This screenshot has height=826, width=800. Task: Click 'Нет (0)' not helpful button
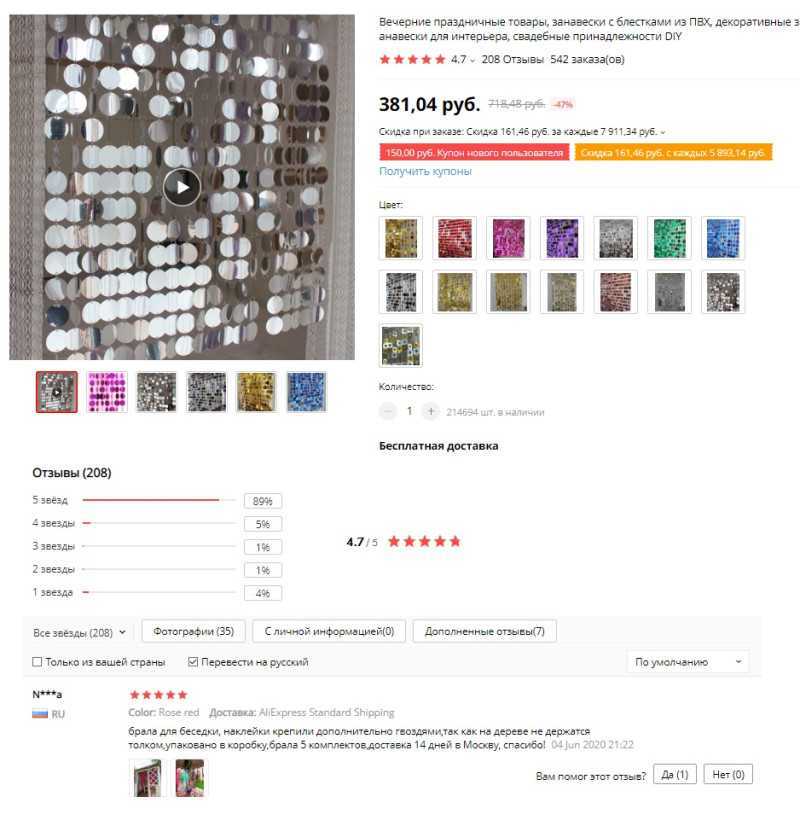pyautogui.click(x=728, y=774)
